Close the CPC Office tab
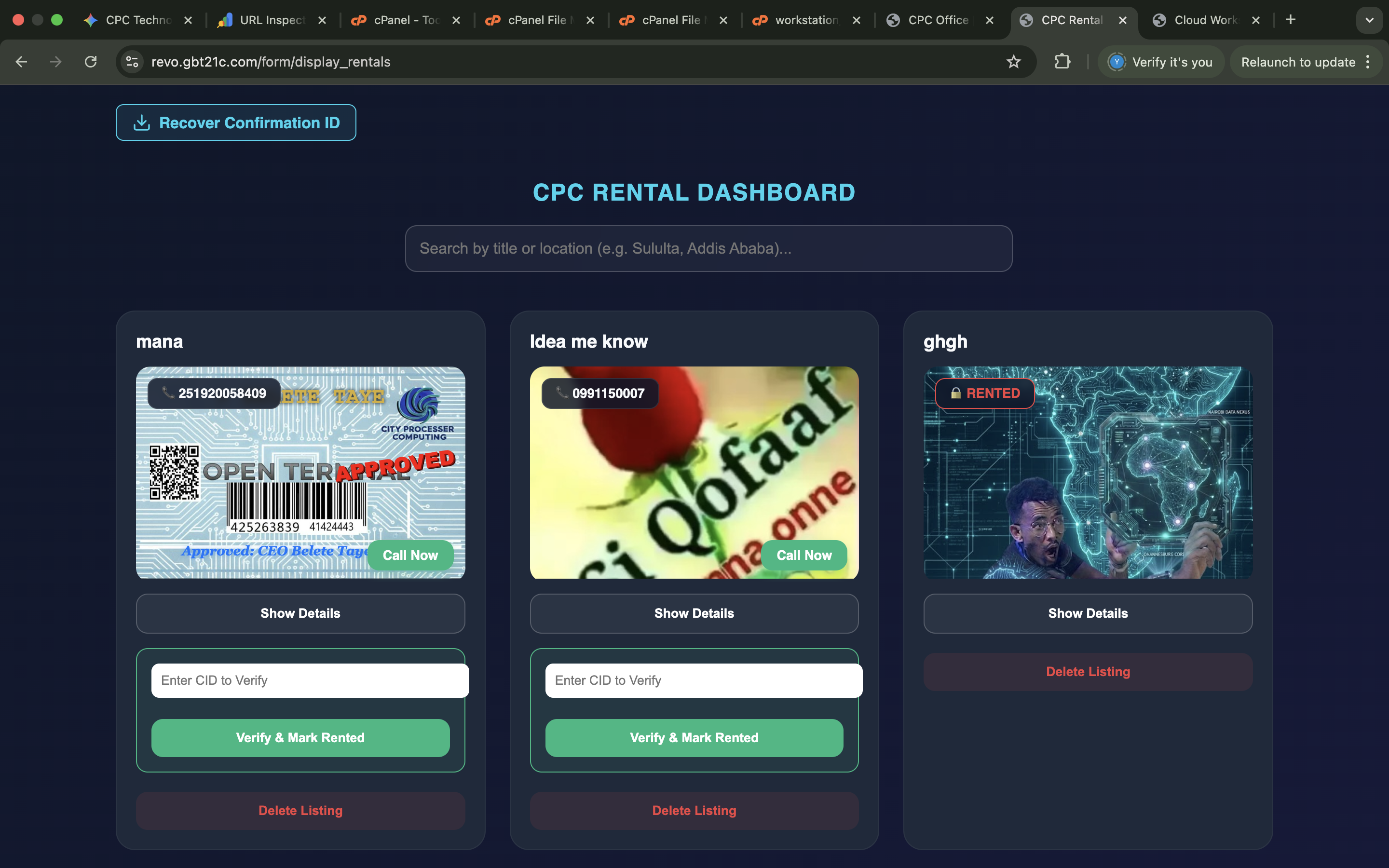 tap(990, 20)
